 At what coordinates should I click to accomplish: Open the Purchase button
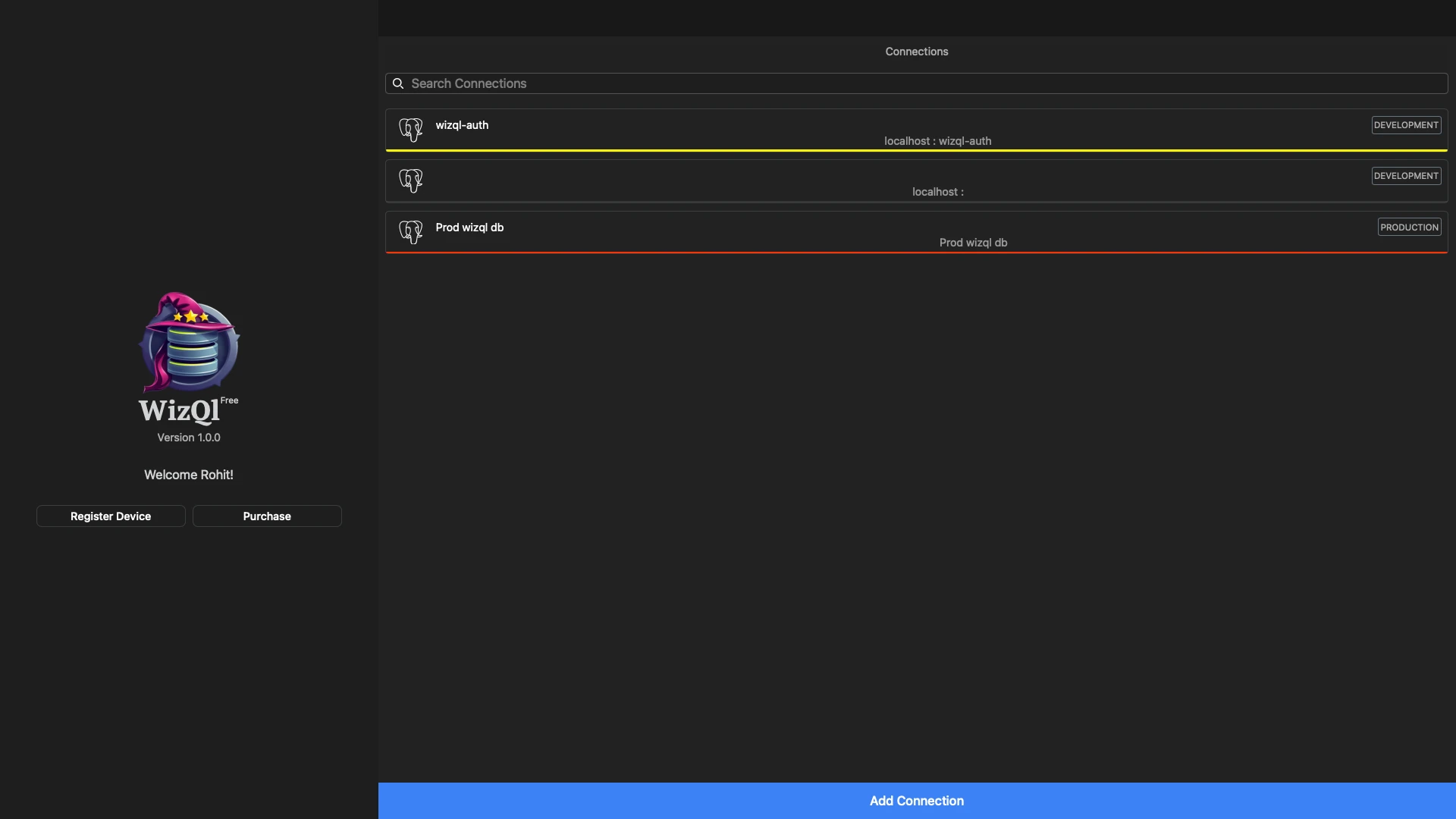pyautogui.click(x=267, y=516)
